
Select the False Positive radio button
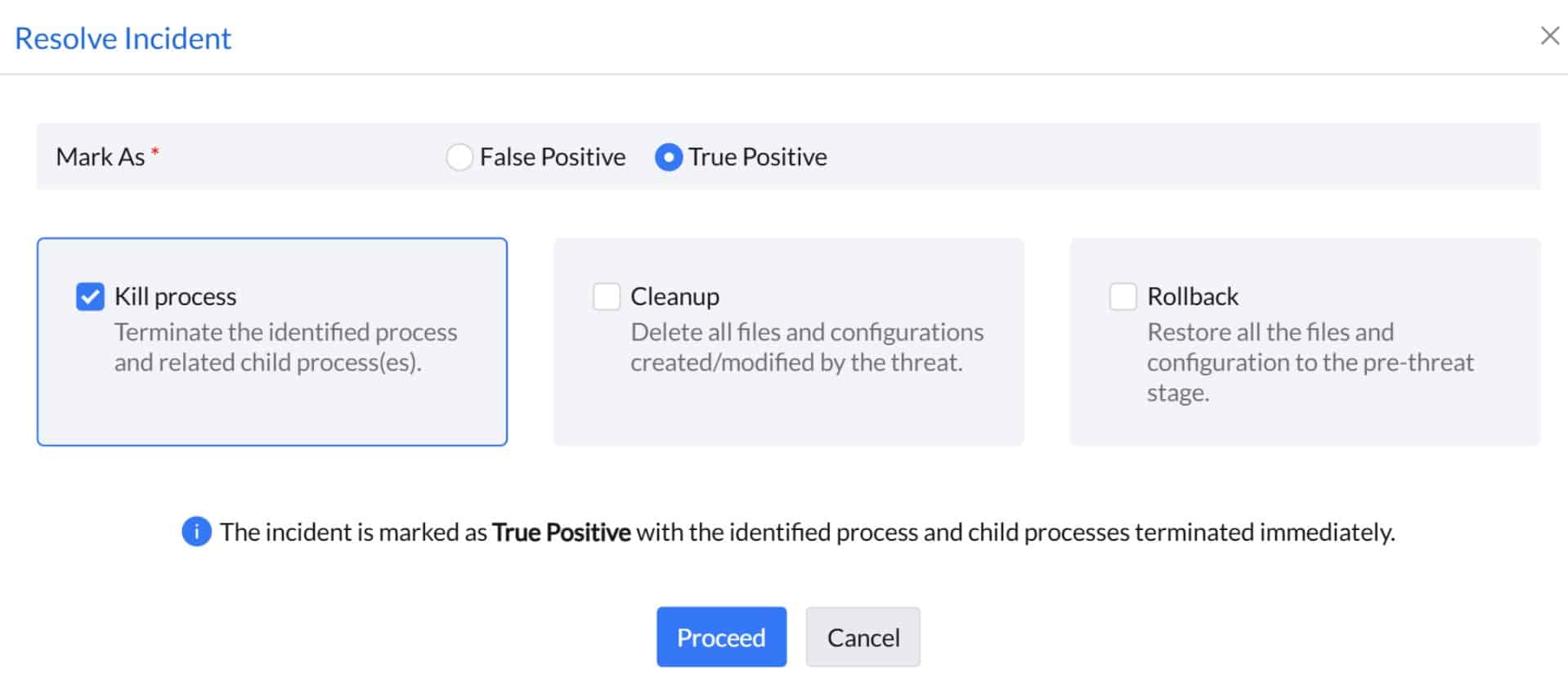pyautogui.click(x=459, y=157)
